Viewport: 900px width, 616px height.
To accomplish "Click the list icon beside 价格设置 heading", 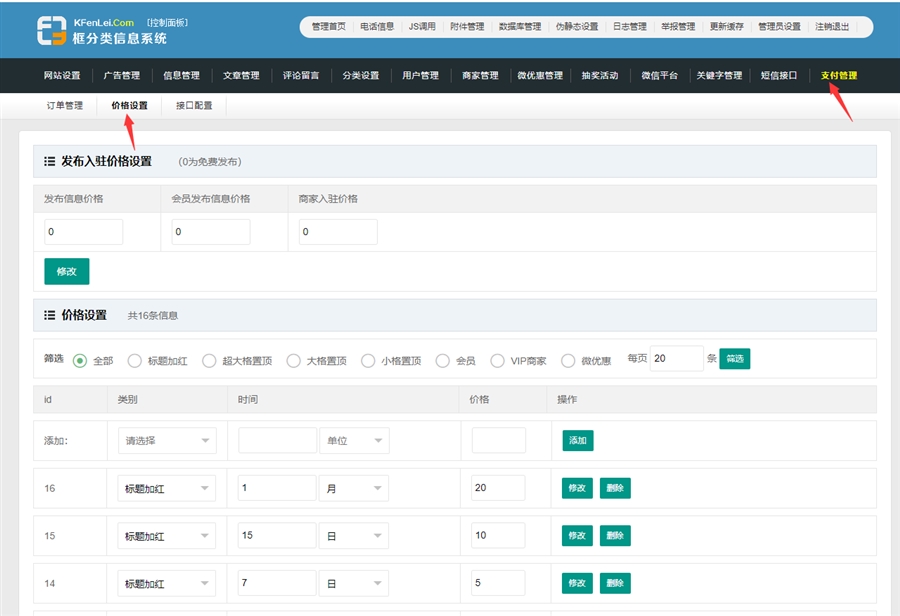I will 49,315.
